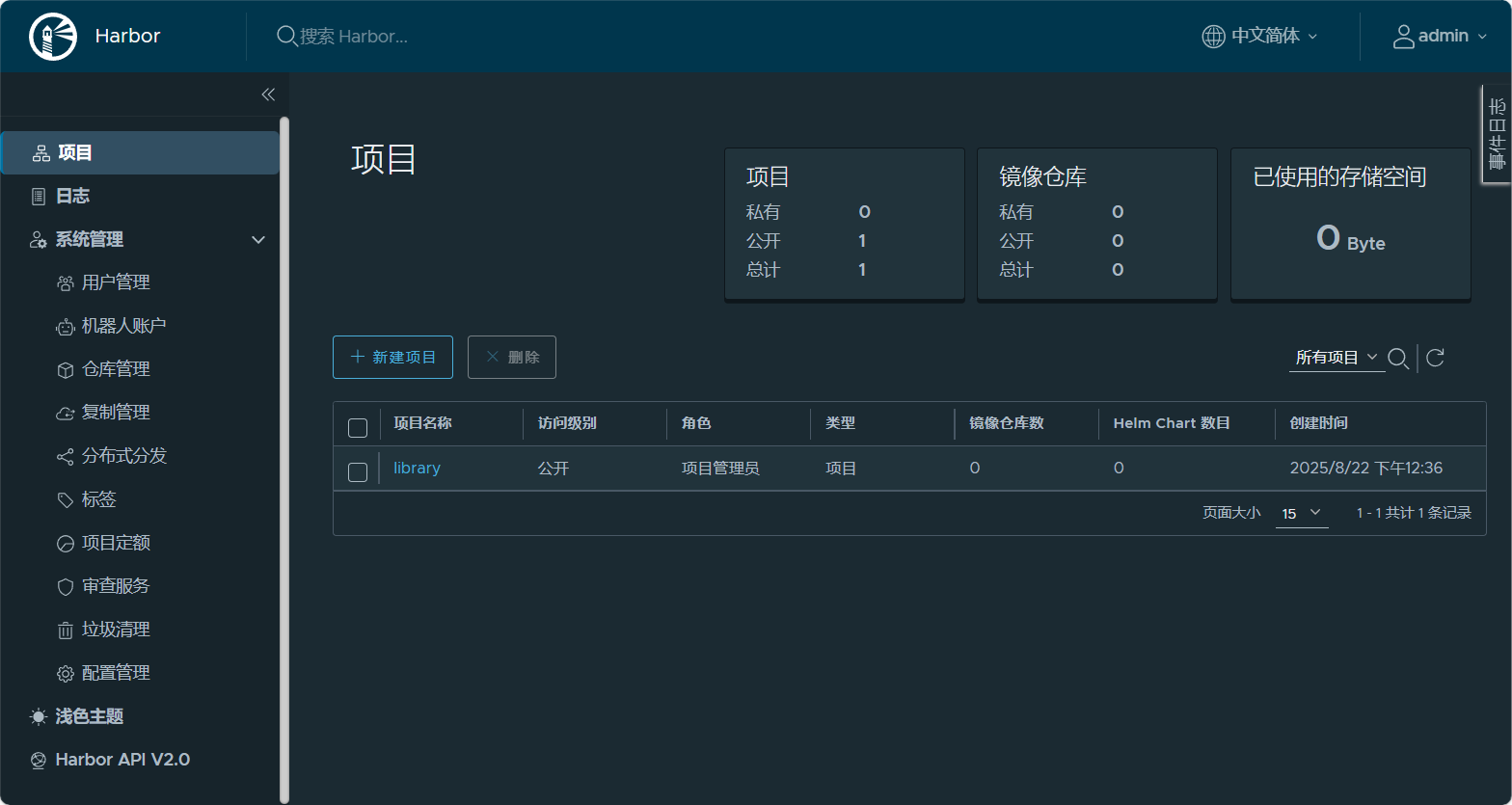Click the 仓库管理 registries box icon
Screen dimensions: 1512x805
click(65, 370)
